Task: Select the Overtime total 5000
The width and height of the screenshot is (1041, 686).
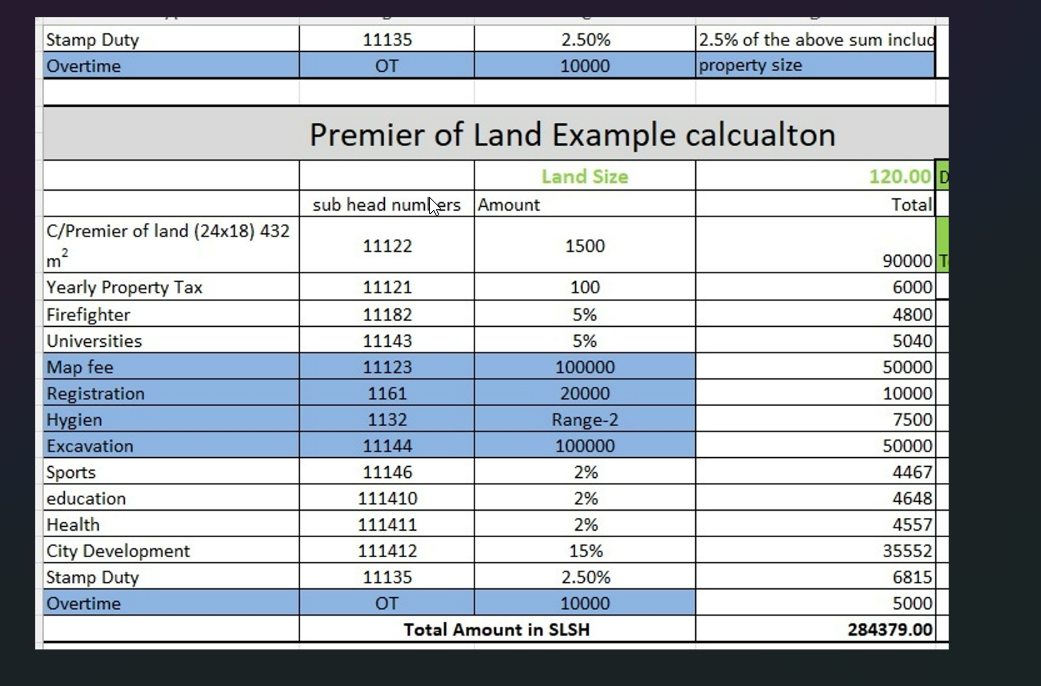Action: (815, 603)
